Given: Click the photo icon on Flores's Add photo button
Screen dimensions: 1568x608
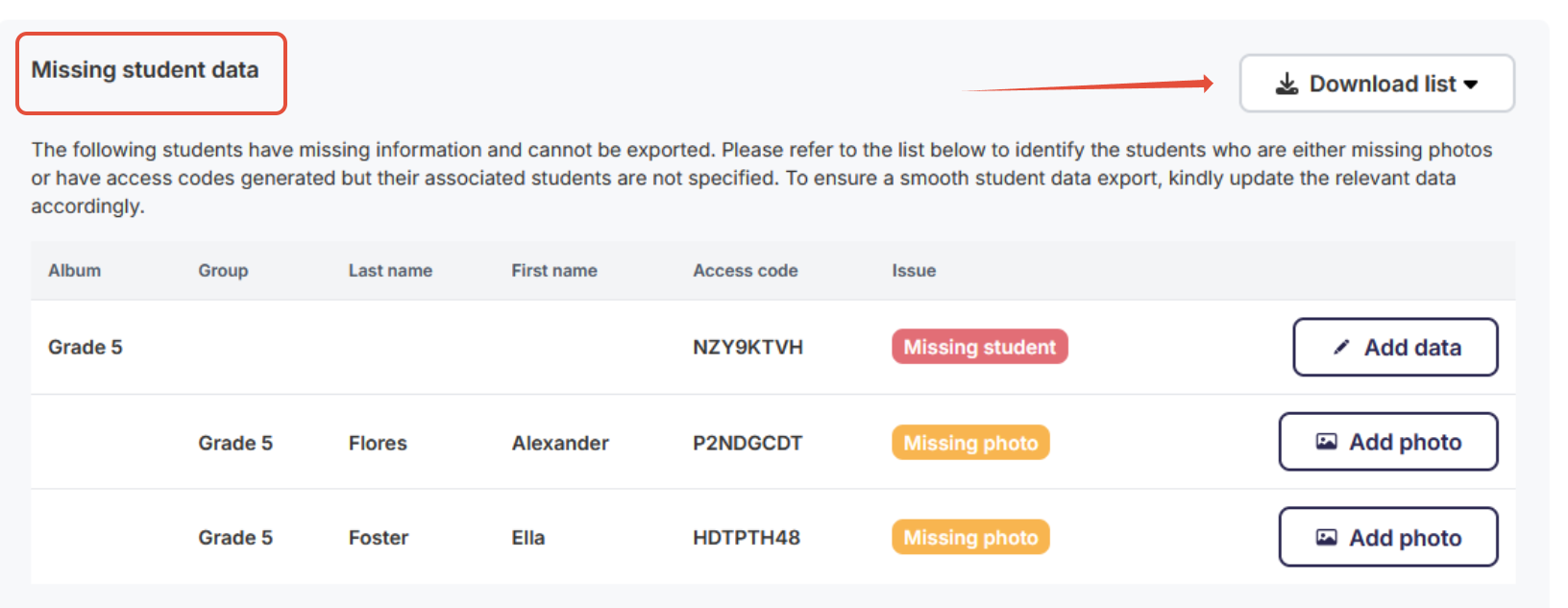Looking at the screenshot, I should click(x=1328, y=442).
